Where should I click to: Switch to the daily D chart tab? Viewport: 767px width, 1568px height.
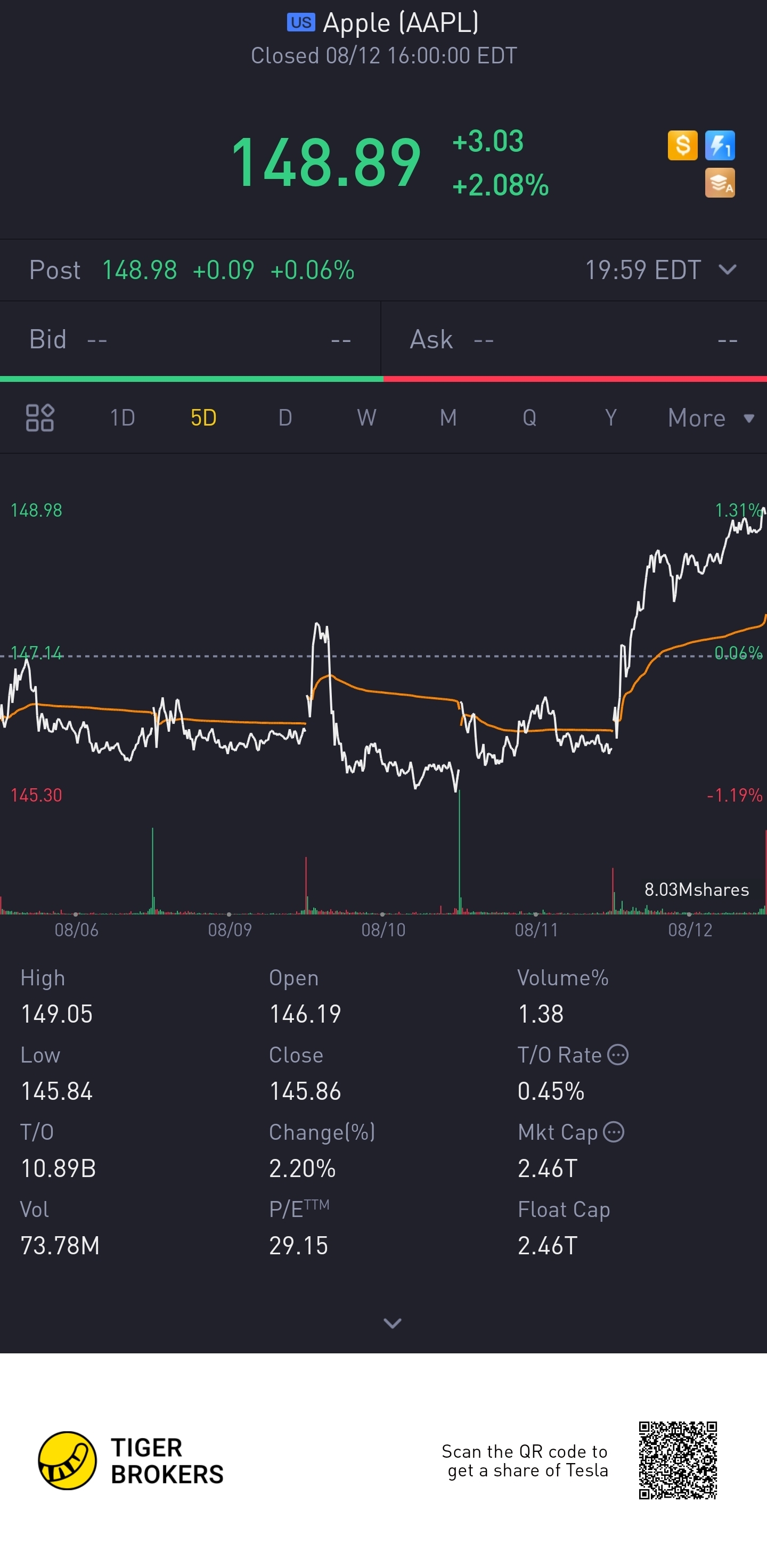(x=285, y=418)
